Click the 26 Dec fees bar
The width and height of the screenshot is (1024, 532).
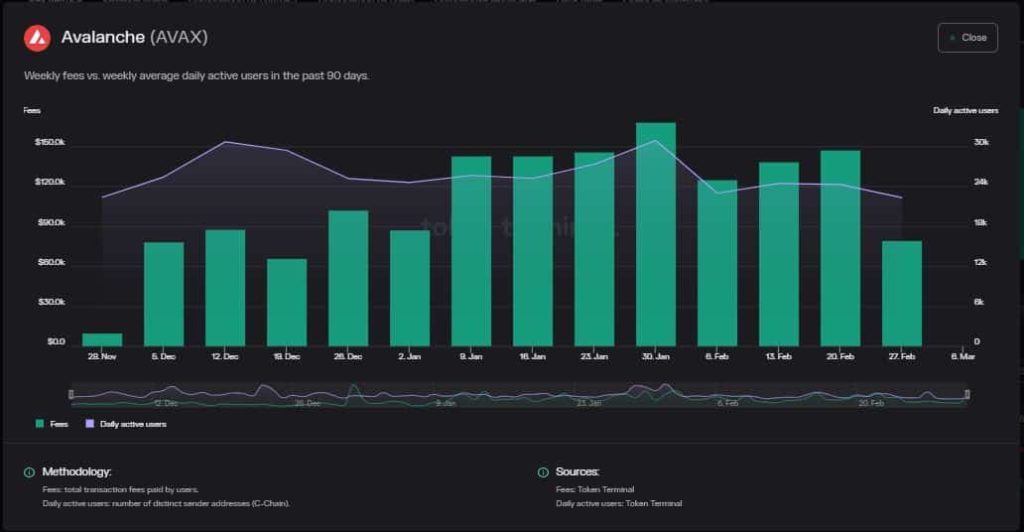click(x=348, y=279)
